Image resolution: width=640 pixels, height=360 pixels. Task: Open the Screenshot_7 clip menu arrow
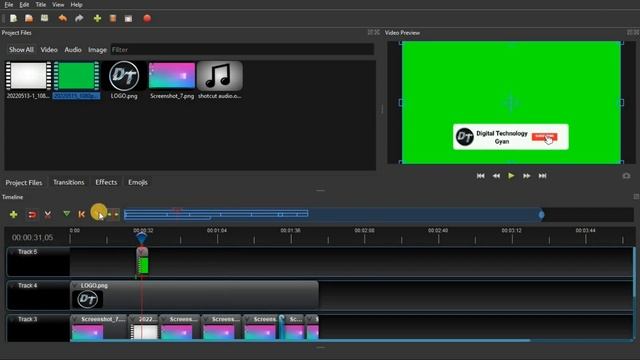point(76,319)
